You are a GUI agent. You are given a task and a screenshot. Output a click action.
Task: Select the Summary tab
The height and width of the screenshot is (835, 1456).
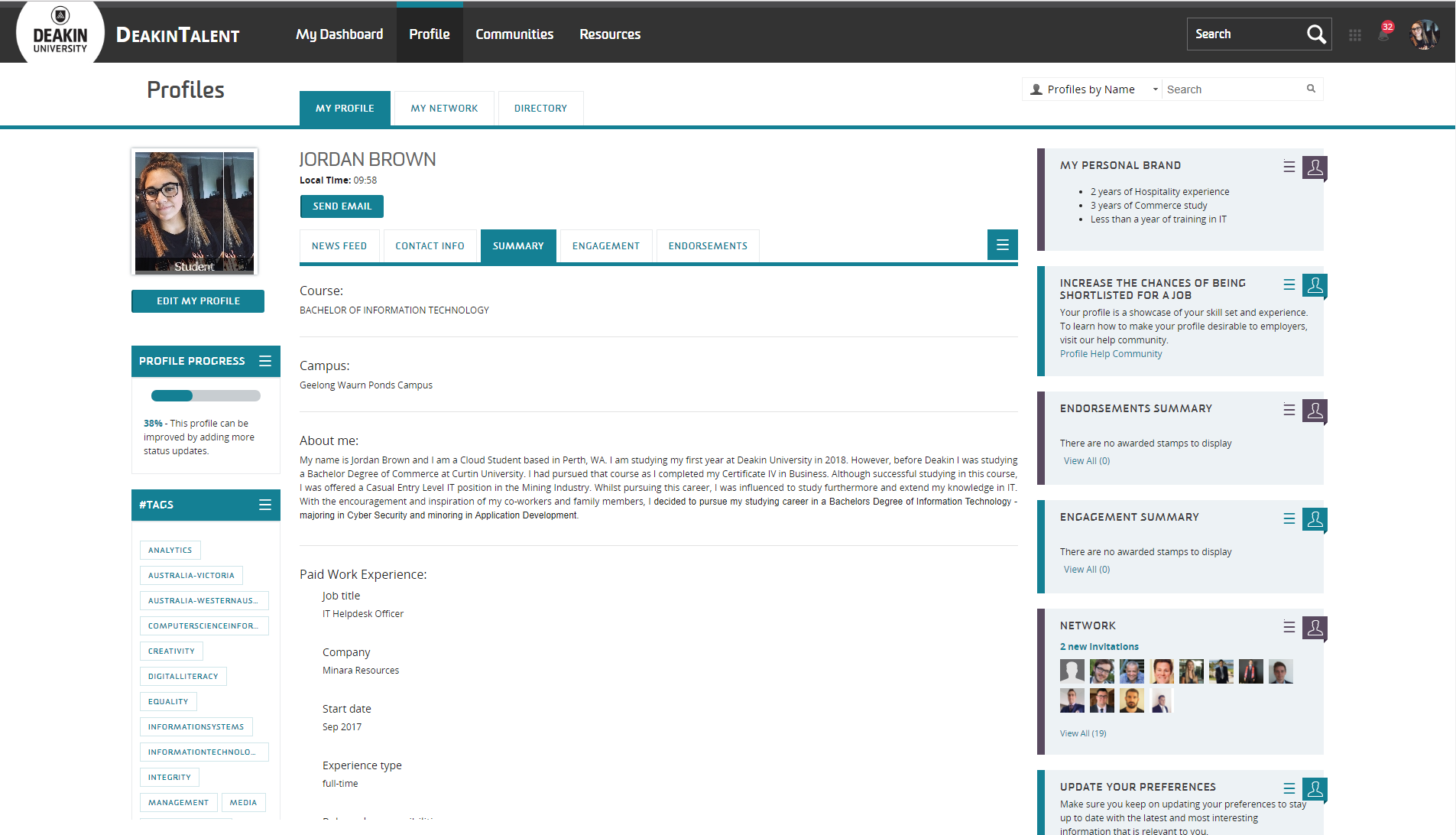click(518, 246)
